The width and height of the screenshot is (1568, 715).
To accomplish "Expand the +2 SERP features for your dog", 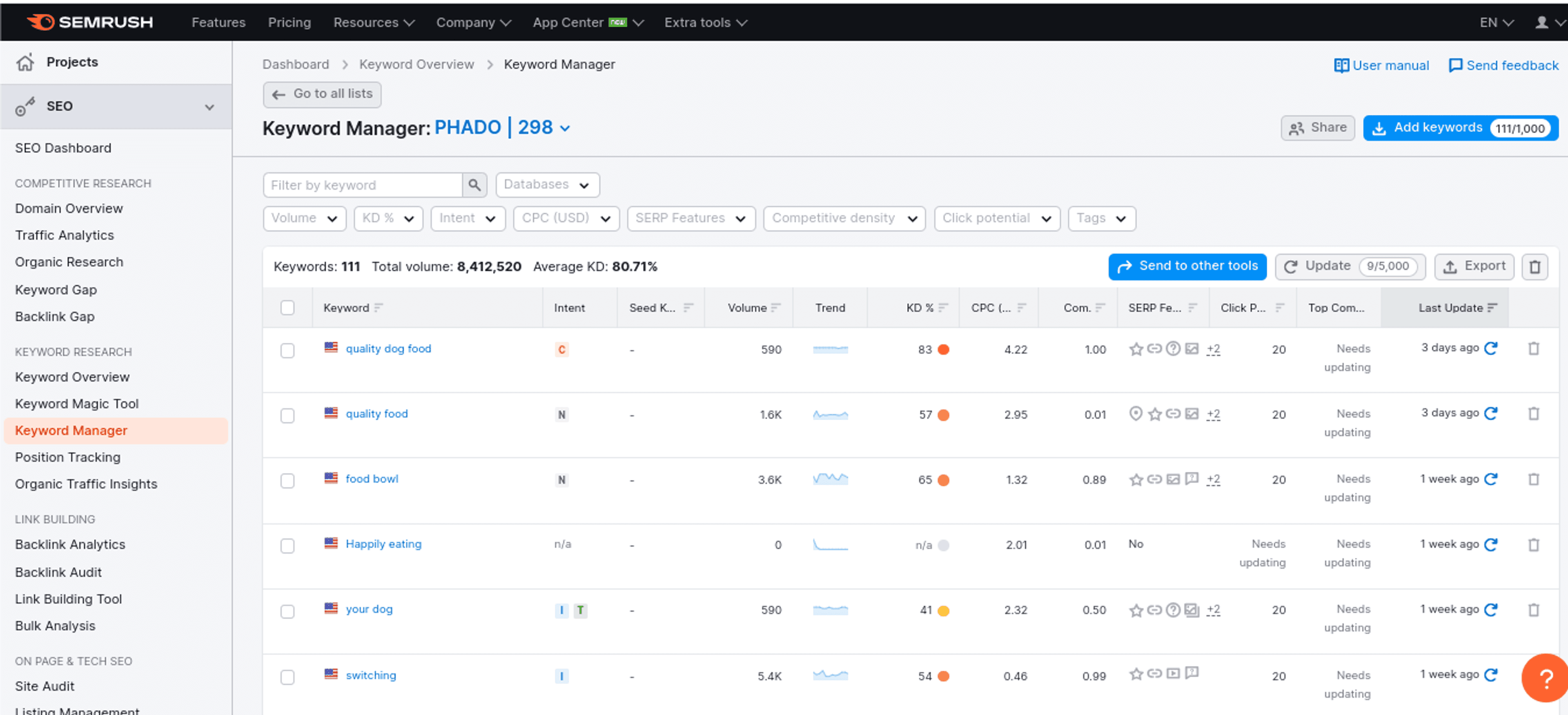I will 1213,610.
